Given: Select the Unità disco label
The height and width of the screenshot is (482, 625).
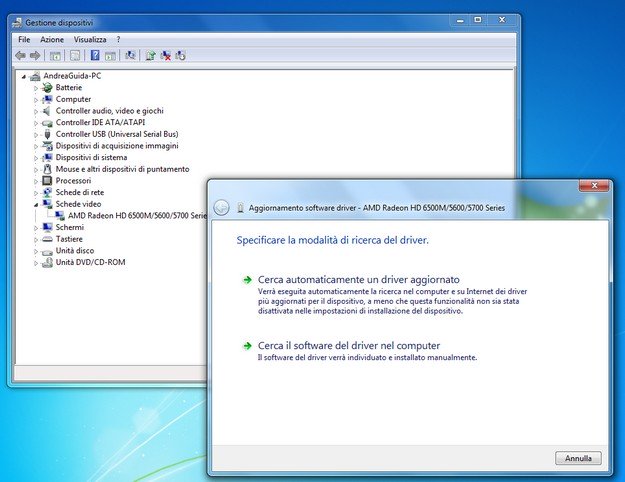Looking at the screenshot, I should point(75,250).
